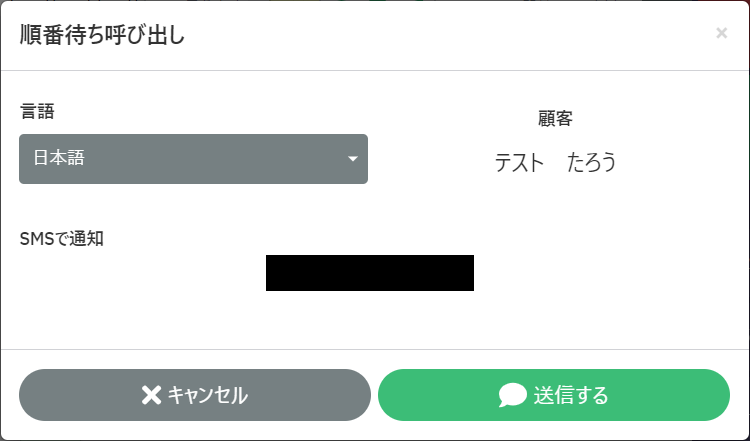This screenshot has height=441, width=750.
Task: Click the 言語 field label
Action: pos(37,111)
